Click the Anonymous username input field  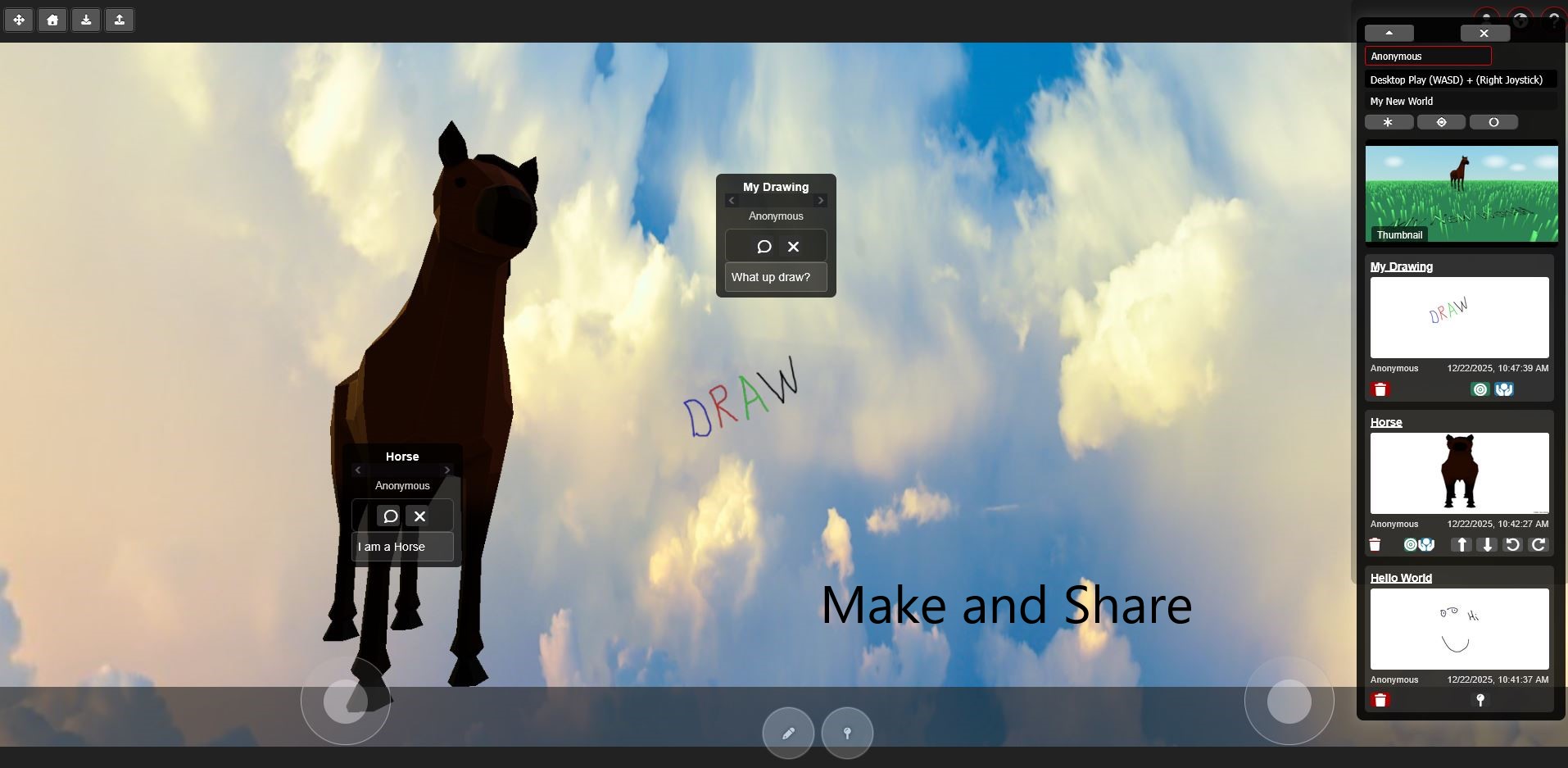pos(1428,56)
